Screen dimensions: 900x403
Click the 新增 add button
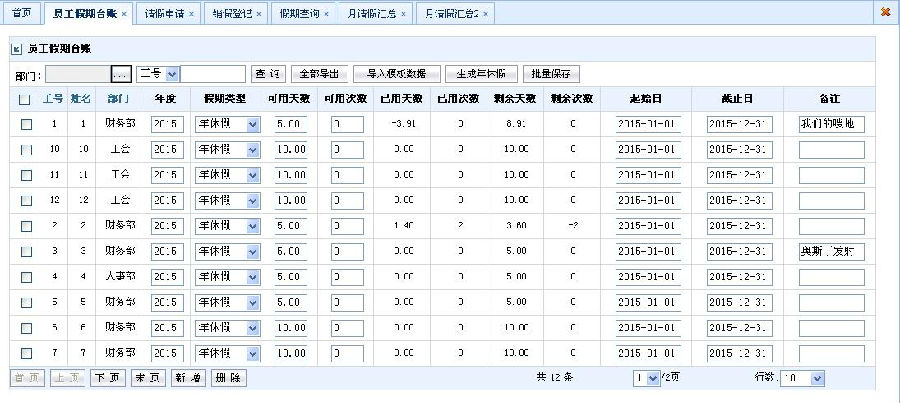tap(188, 378)
